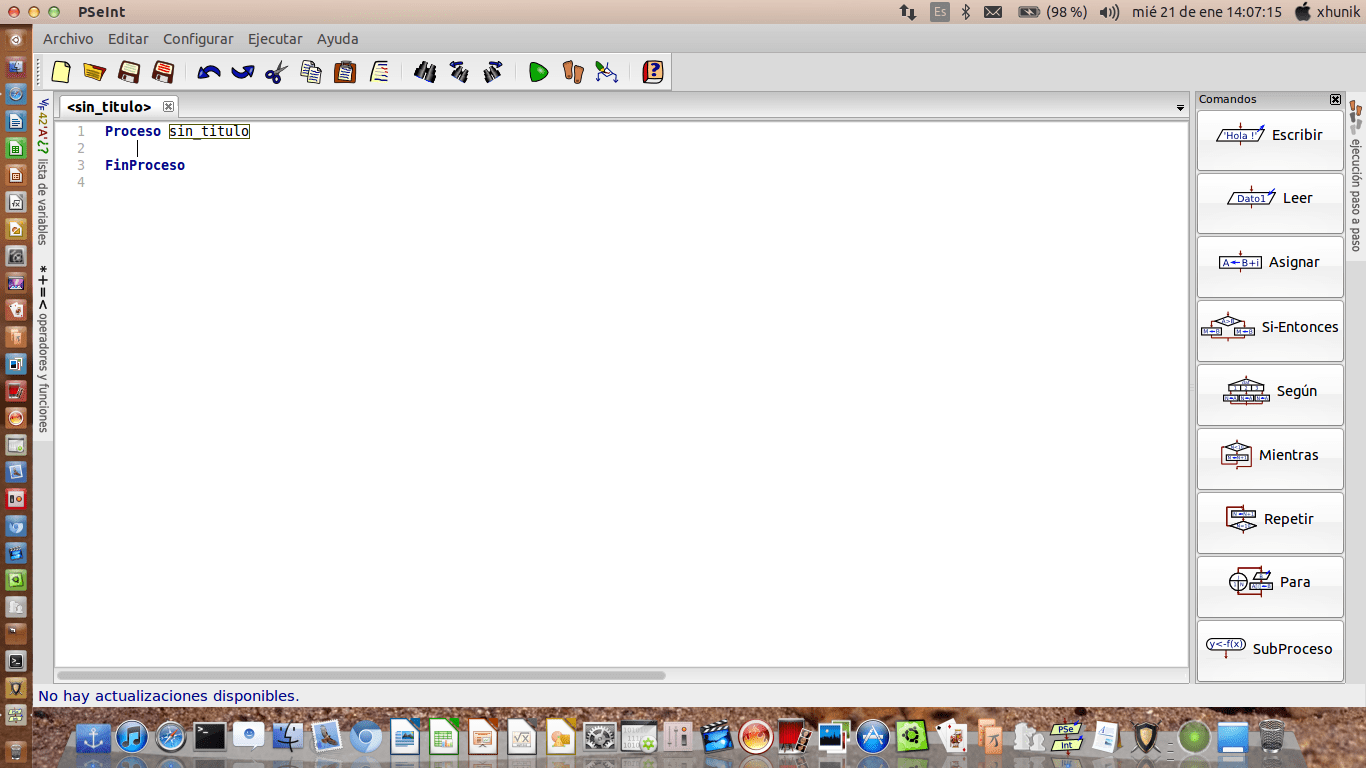
Task: Insert the Para command
Action: (x=1270, y=587)
